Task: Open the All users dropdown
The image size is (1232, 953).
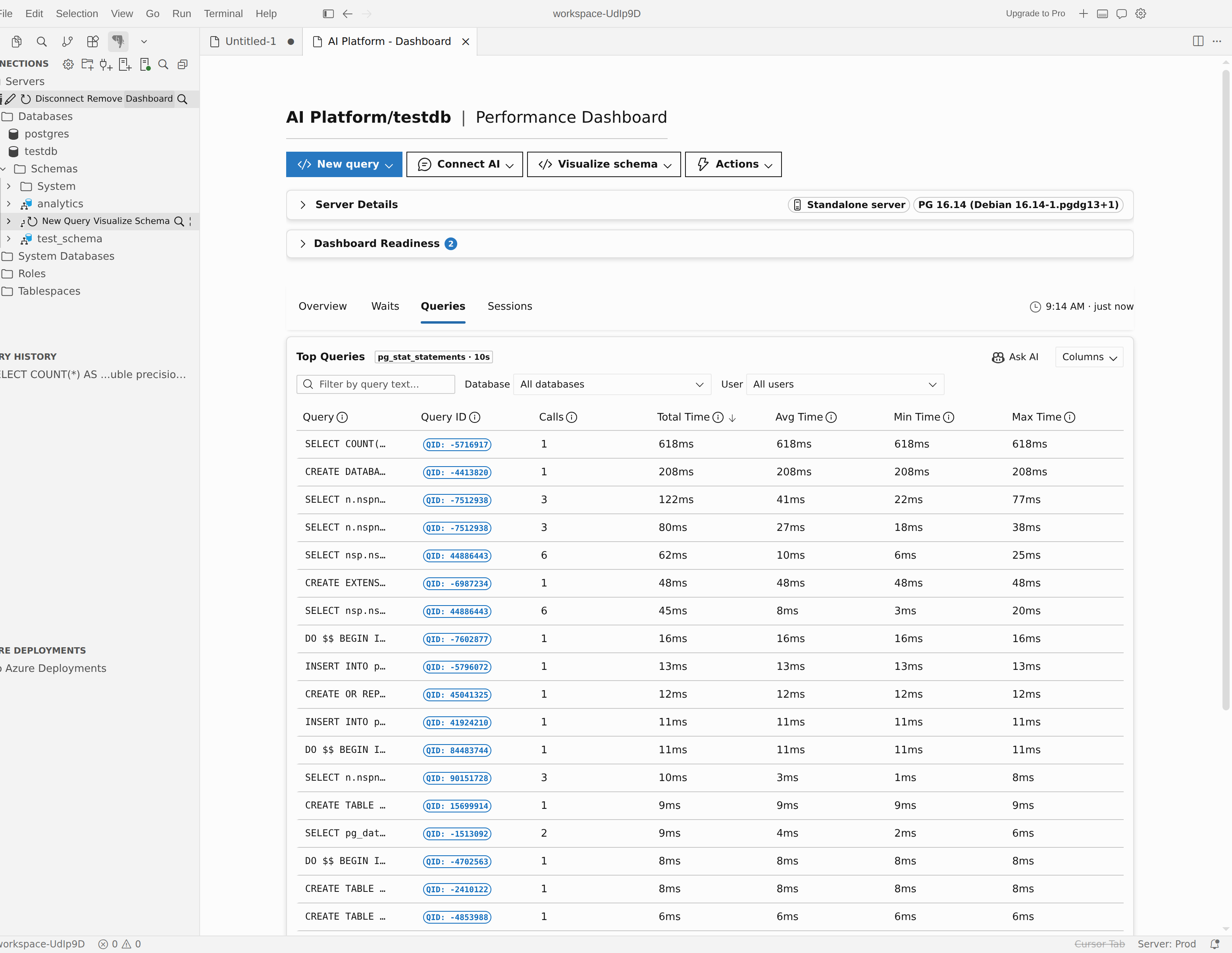Action: click(845, 384)
